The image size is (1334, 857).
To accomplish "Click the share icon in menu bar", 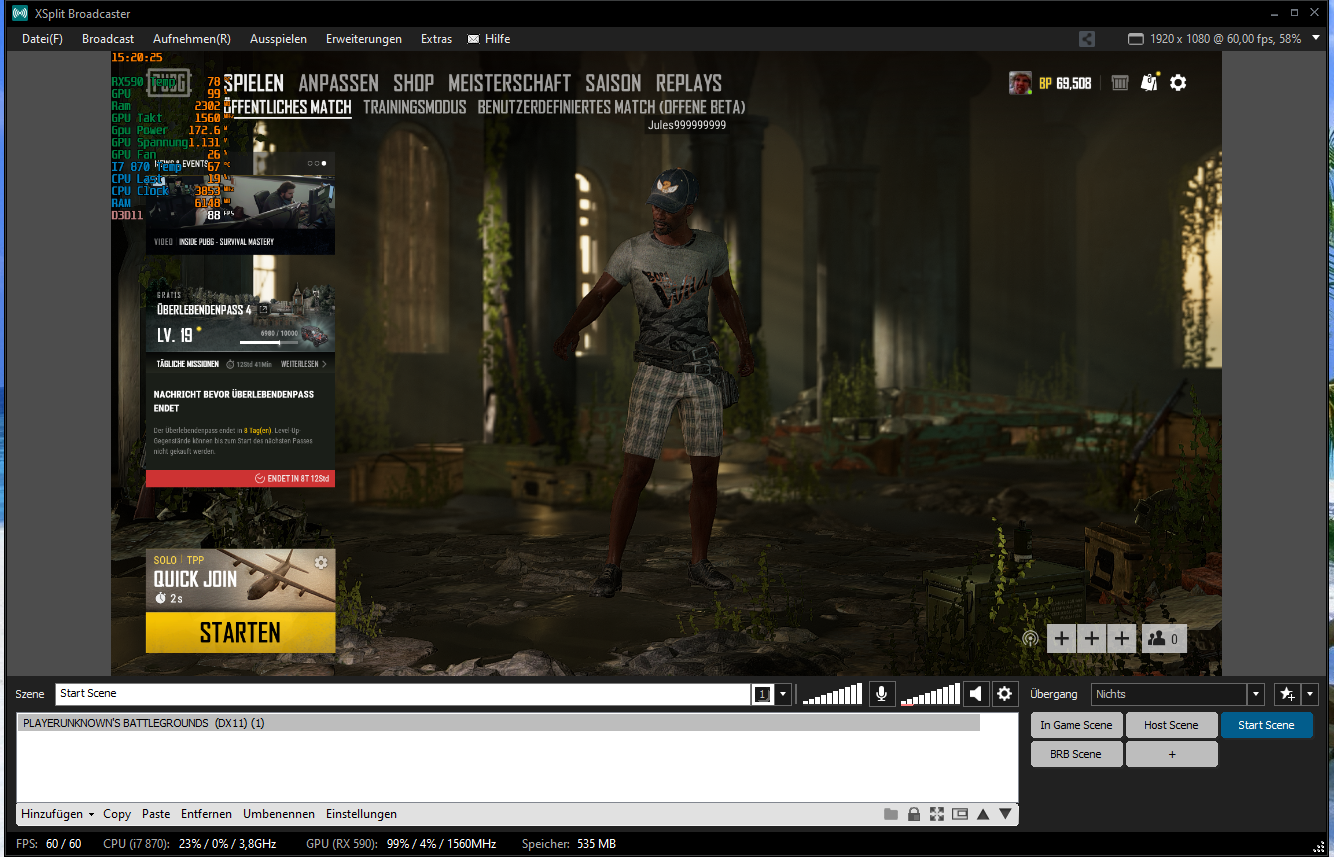I will click(x=1087, y=39).
